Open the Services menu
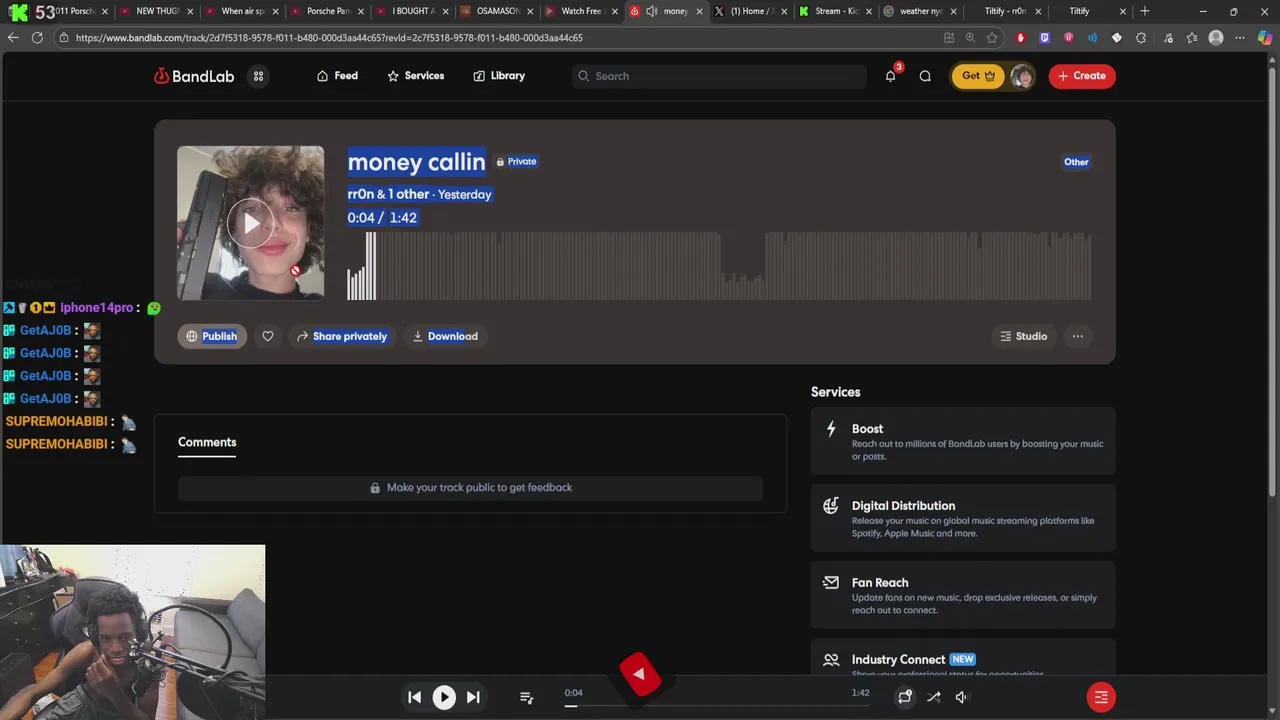Viewport: 1280px width, 720px height. (415, 76)
